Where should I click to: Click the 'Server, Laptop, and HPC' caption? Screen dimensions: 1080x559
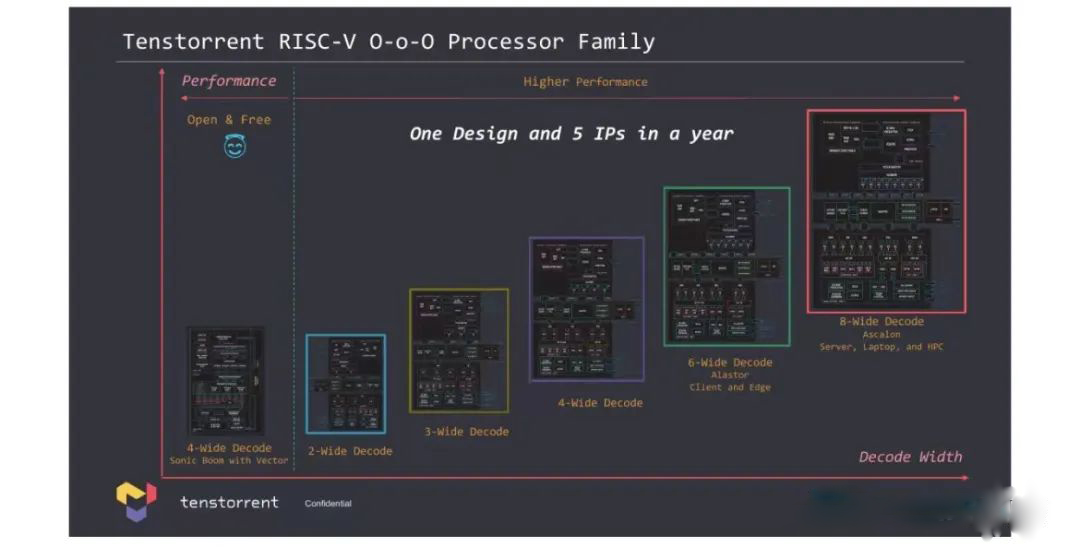882,347
